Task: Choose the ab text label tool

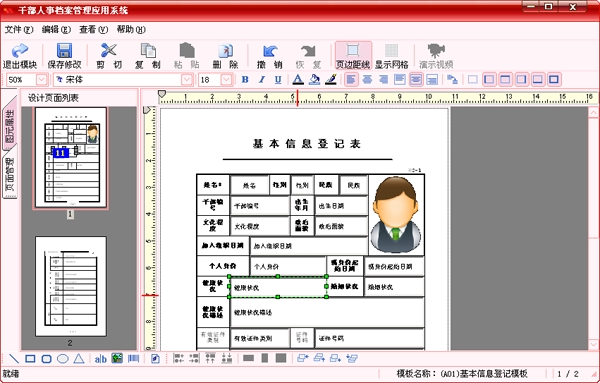Action: 101,359
